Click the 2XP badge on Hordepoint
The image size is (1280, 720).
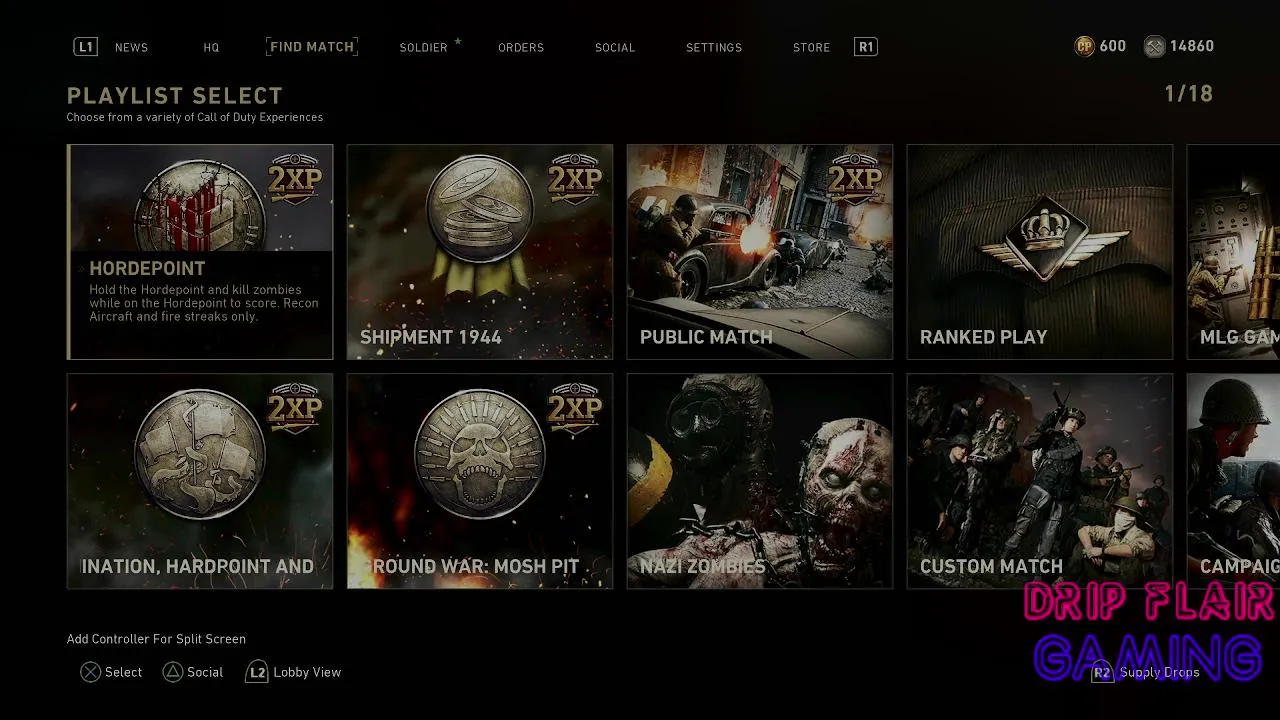pos(294,179)
